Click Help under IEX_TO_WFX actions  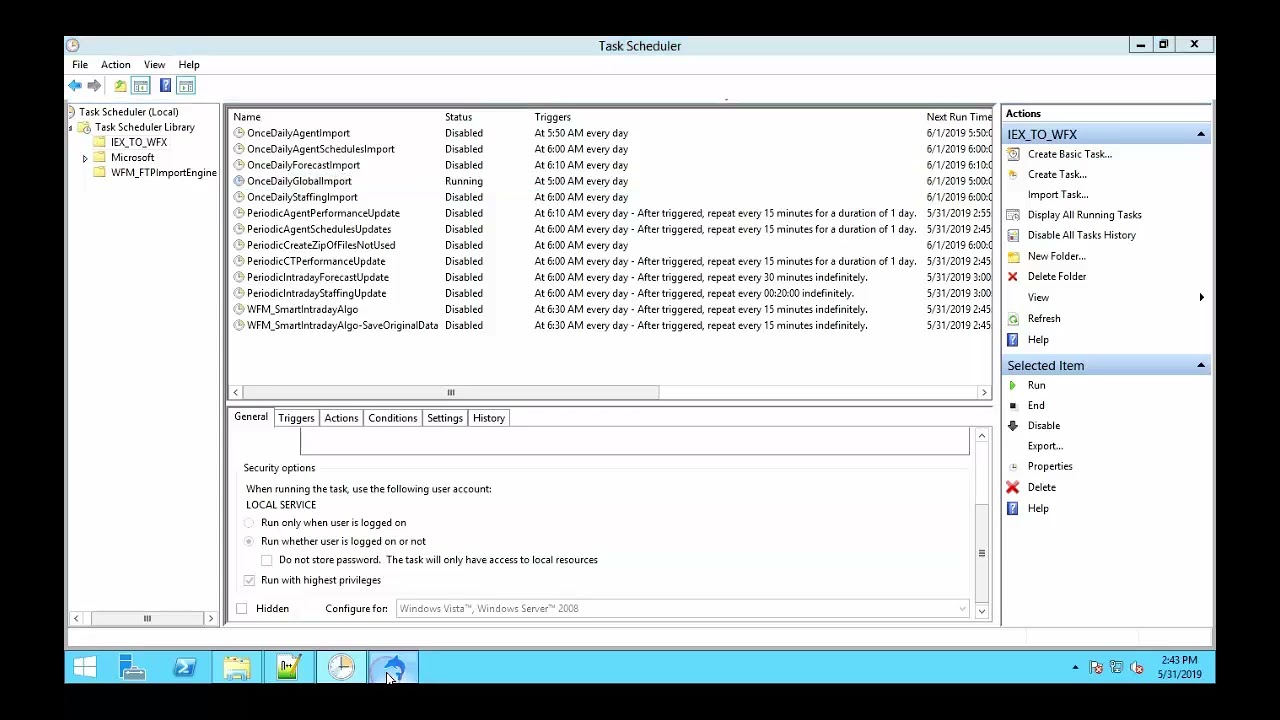point(1038,339)
